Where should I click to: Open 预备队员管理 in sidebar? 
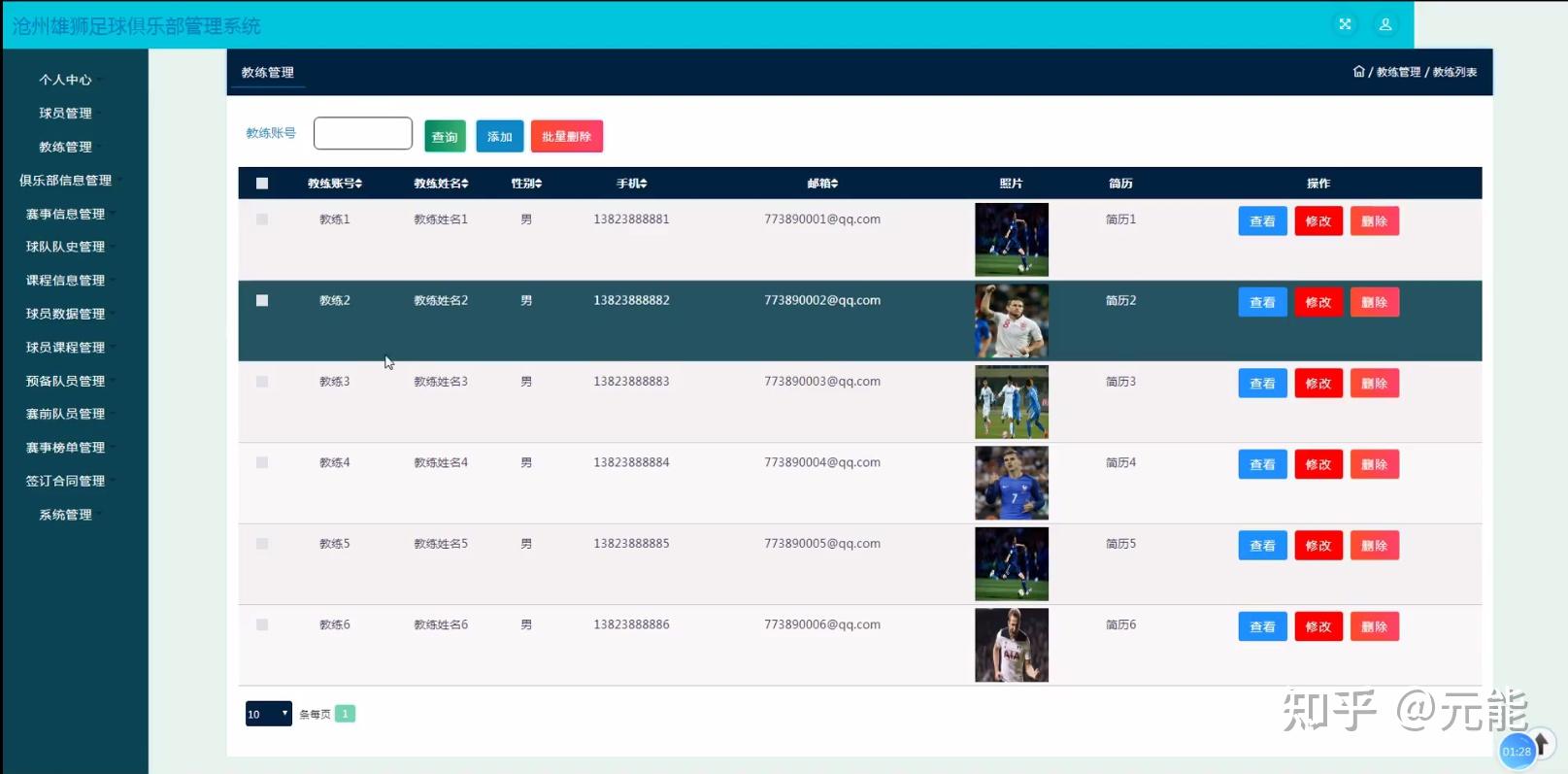(66, 381)
